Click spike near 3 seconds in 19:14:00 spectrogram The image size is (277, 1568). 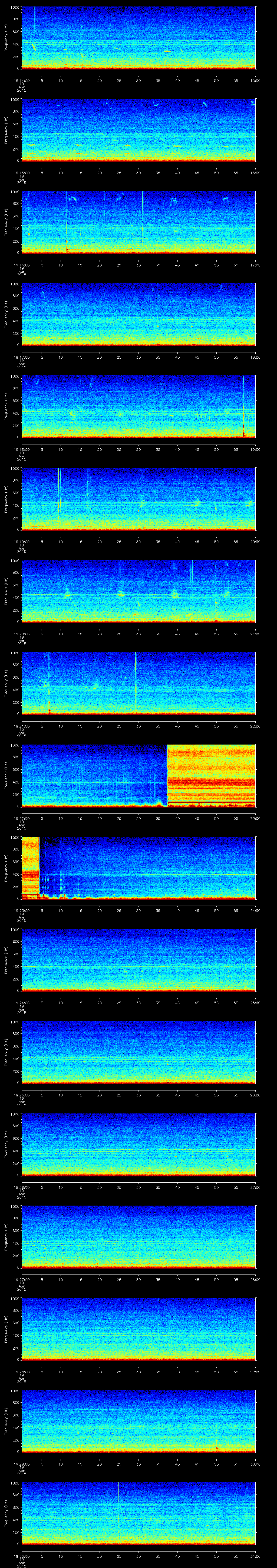coord(35,21)
